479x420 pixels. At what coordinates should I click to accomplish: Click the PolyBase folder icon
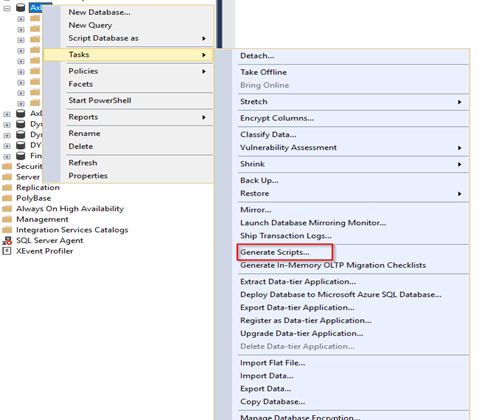[7, 198]
